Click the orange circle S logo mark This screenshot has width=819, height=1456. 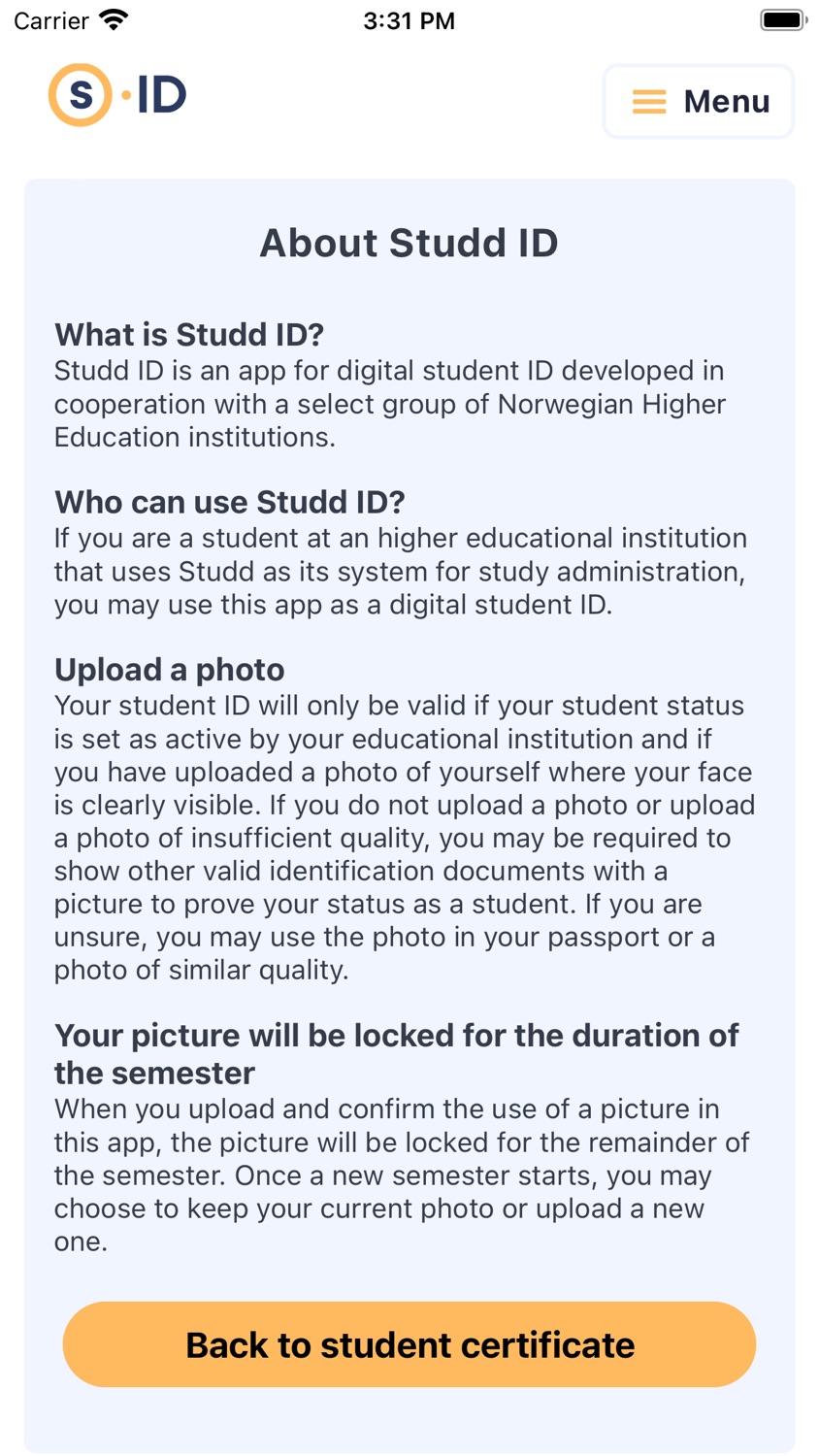click(81, 95)
